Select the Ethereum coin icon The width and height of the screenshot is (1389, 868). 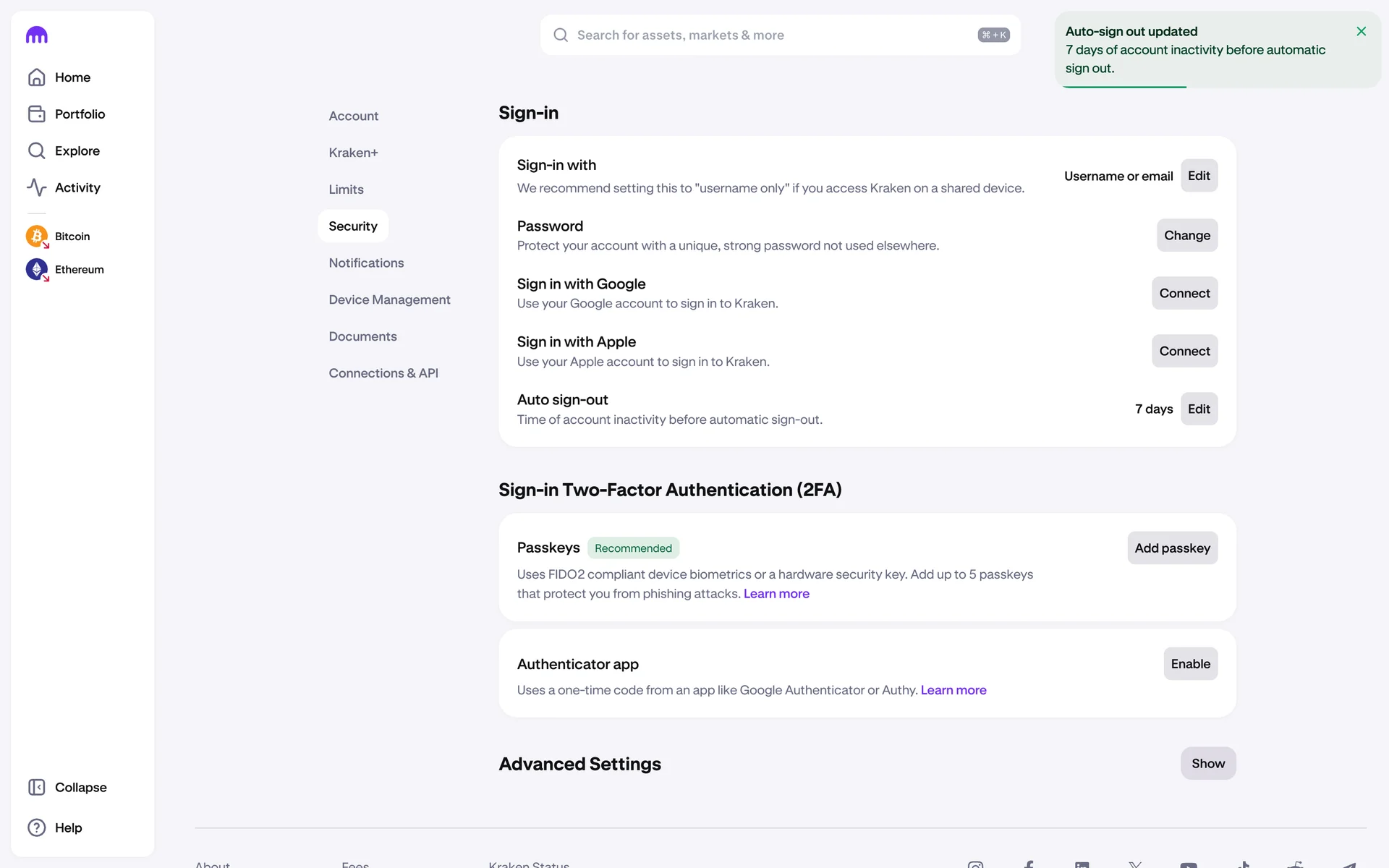point(36,269)
